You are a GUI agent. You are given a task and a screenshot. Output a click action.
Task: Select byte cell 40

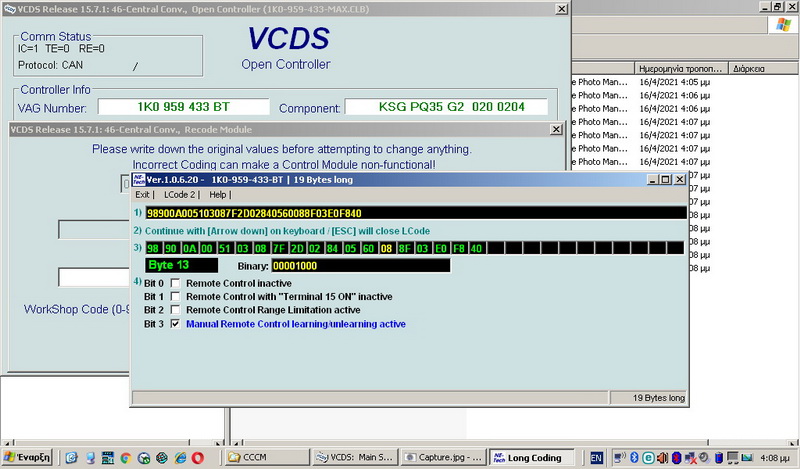(477, 248)
